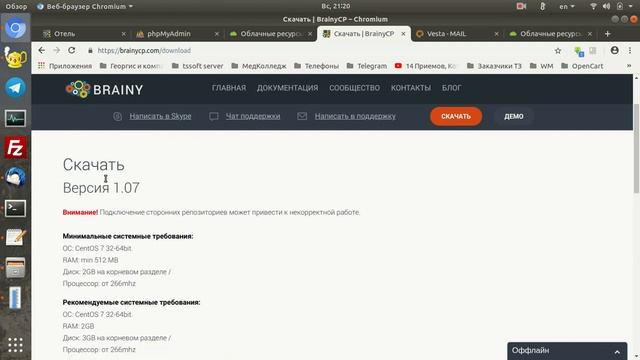Expand the Оффлайн chat widget
Viewport: 640px width, 360px height.
click(x=567, y=351)
